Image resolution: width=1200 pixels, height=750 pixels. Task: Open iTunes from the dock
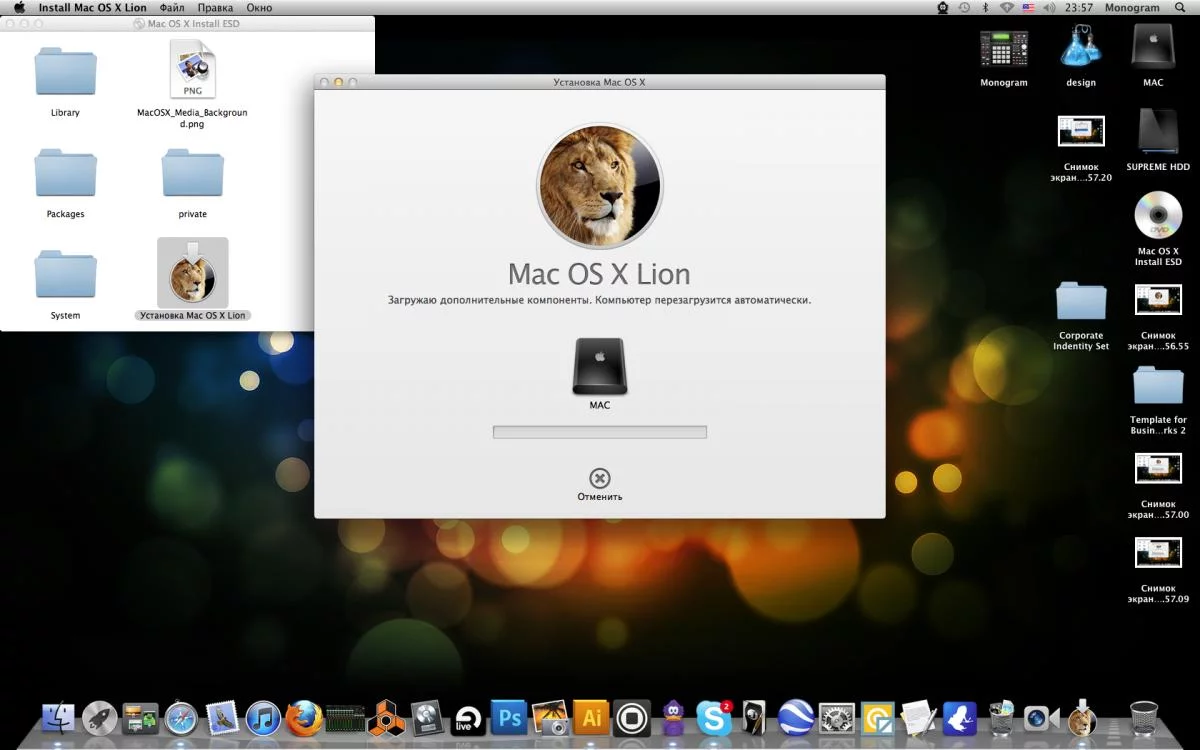(263, 718)
